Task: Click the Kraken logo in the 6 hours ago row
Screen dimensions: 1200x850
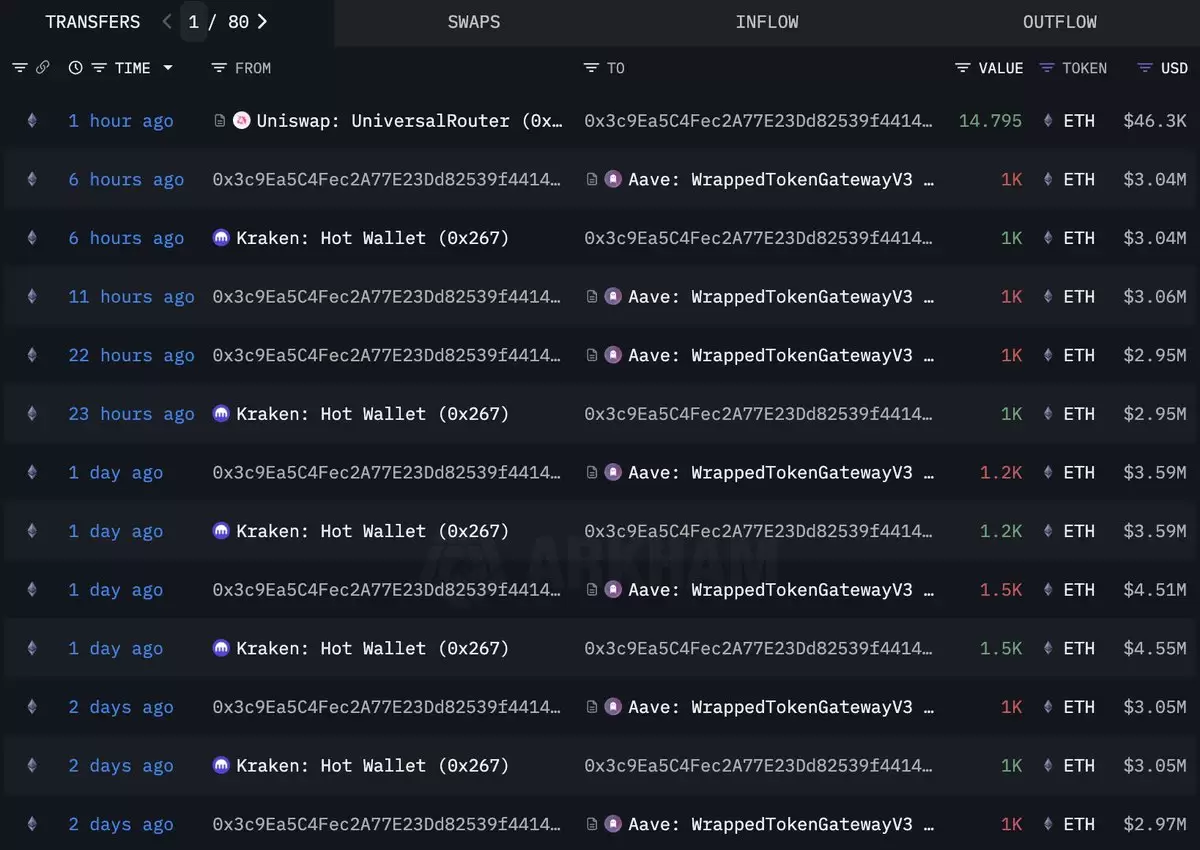Action: pyautogui.click(x=222, y=238)
